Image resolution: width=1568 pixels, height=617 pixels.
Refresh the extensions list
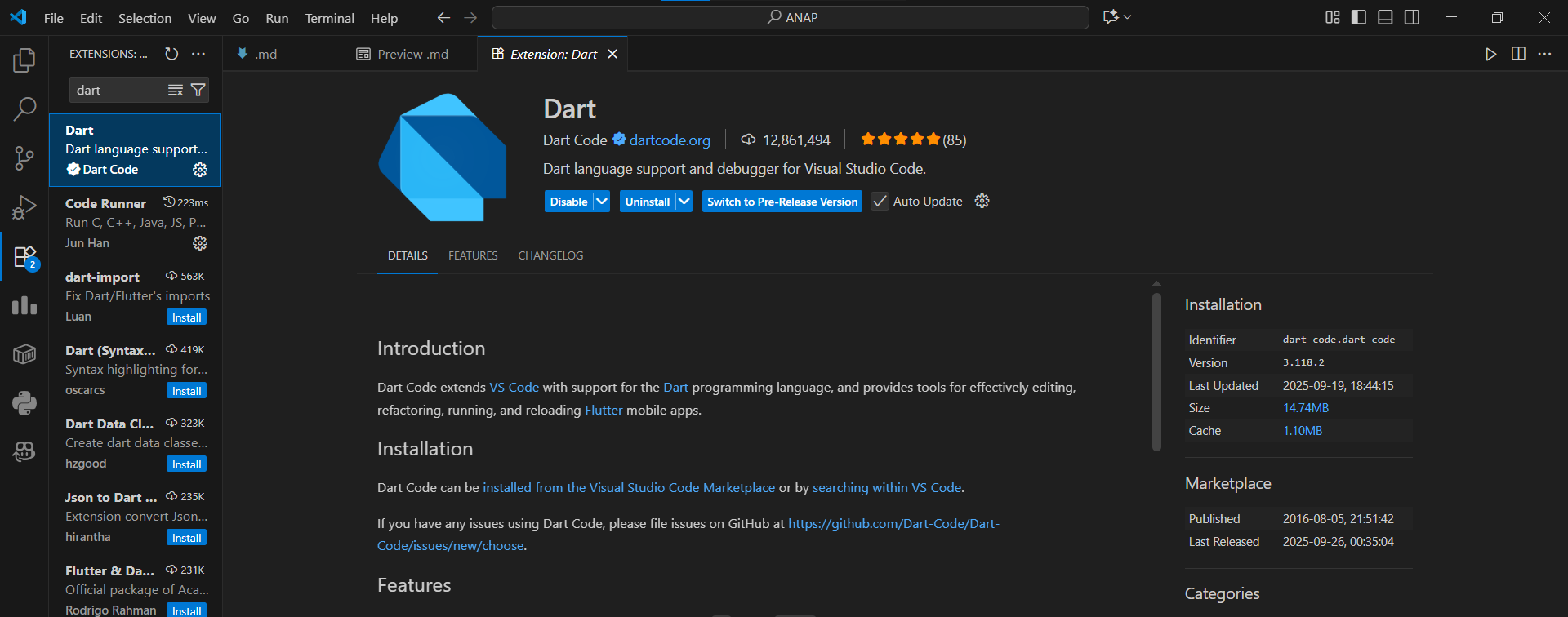pyautogui.click(x=171, y=54)
